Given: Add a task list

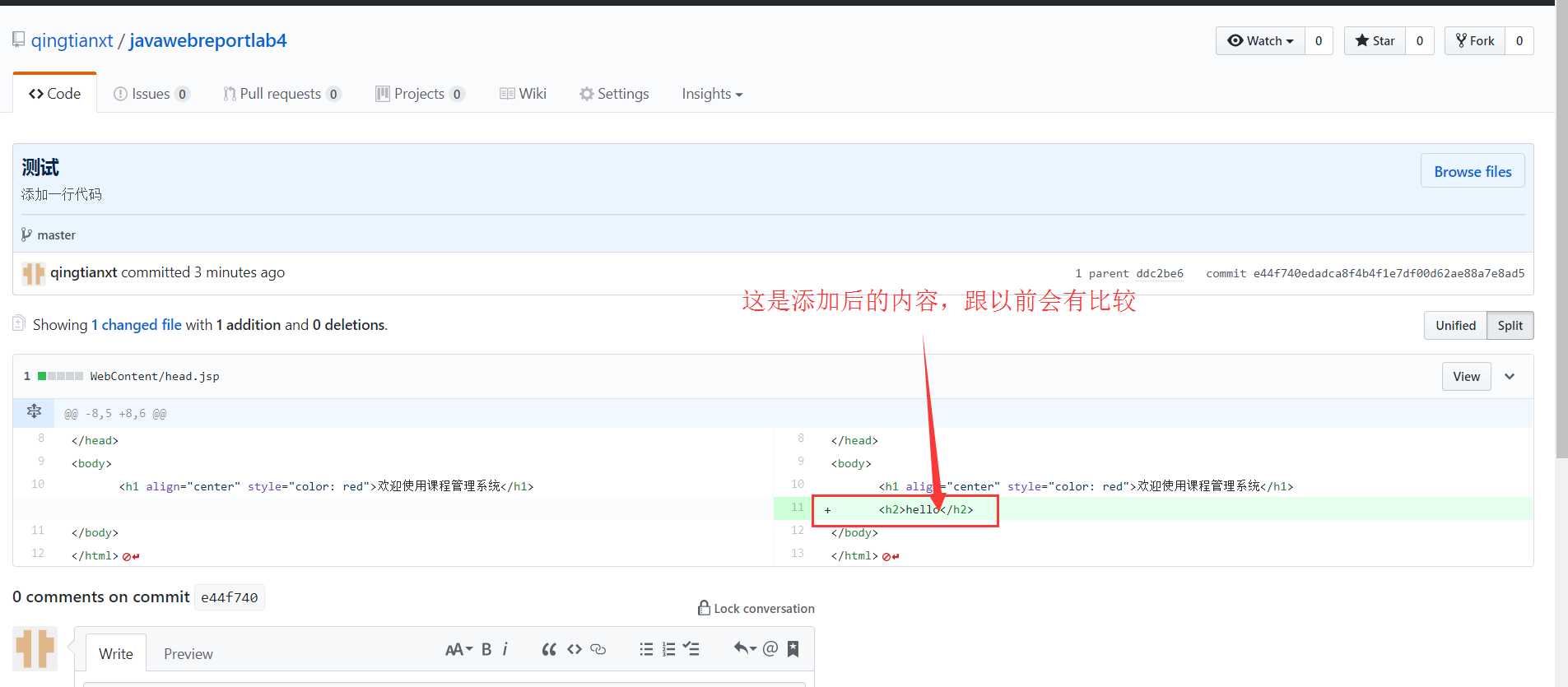Looking at the screenshot, I should (x=691, y=649).
